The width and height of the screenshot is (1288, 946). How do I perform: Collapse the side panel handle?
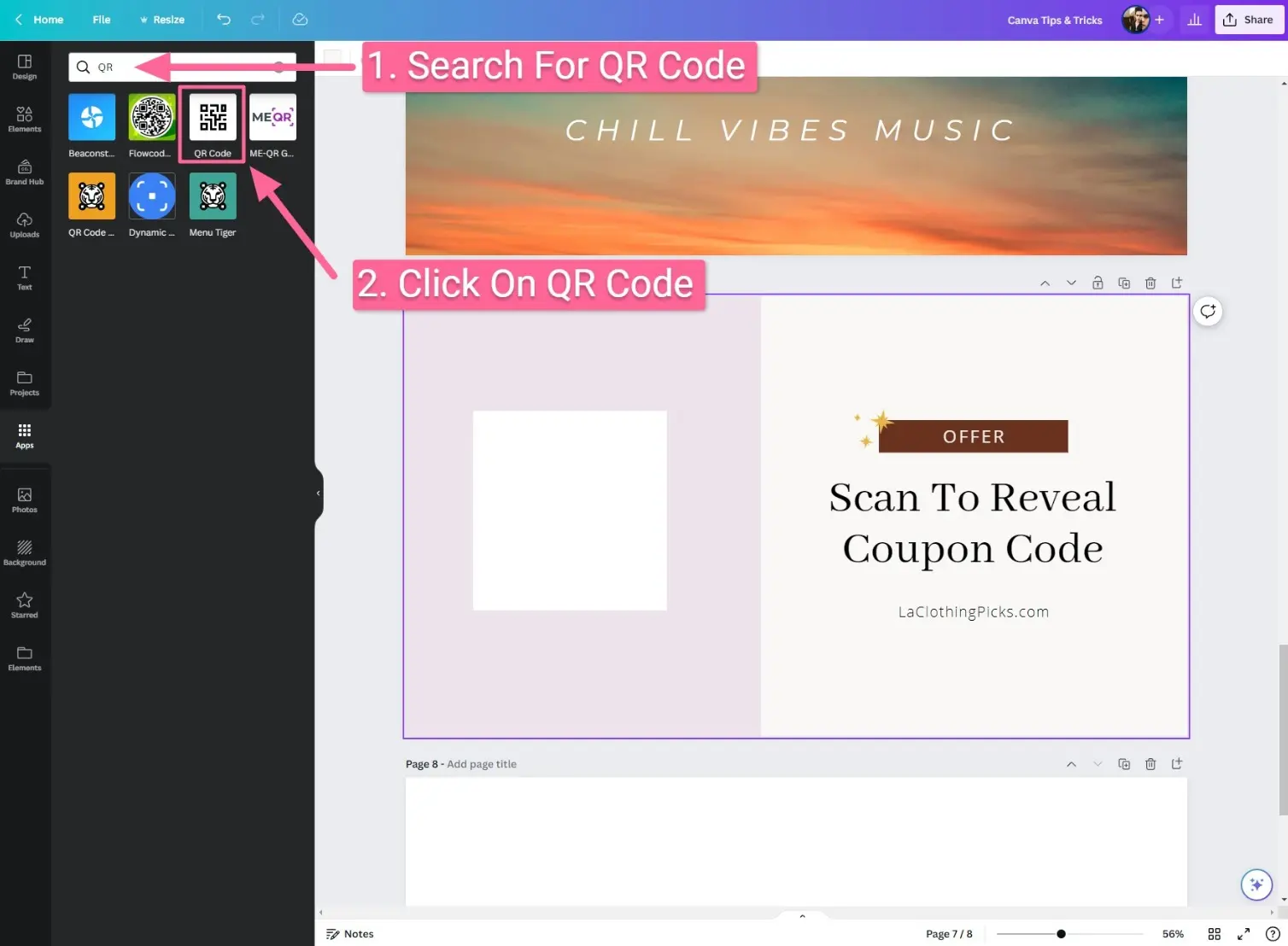tap(319, 493)
